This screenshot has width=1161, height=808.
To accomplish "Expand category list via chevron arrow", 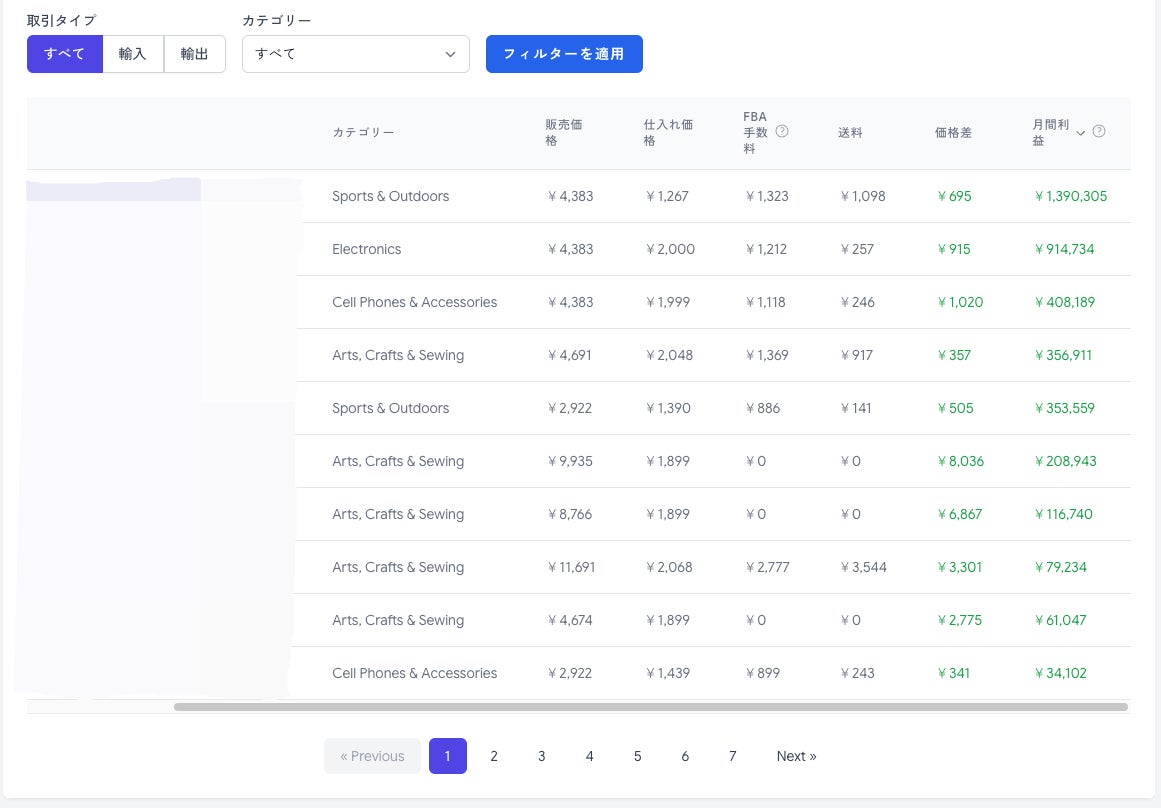I will click(450, 55).
